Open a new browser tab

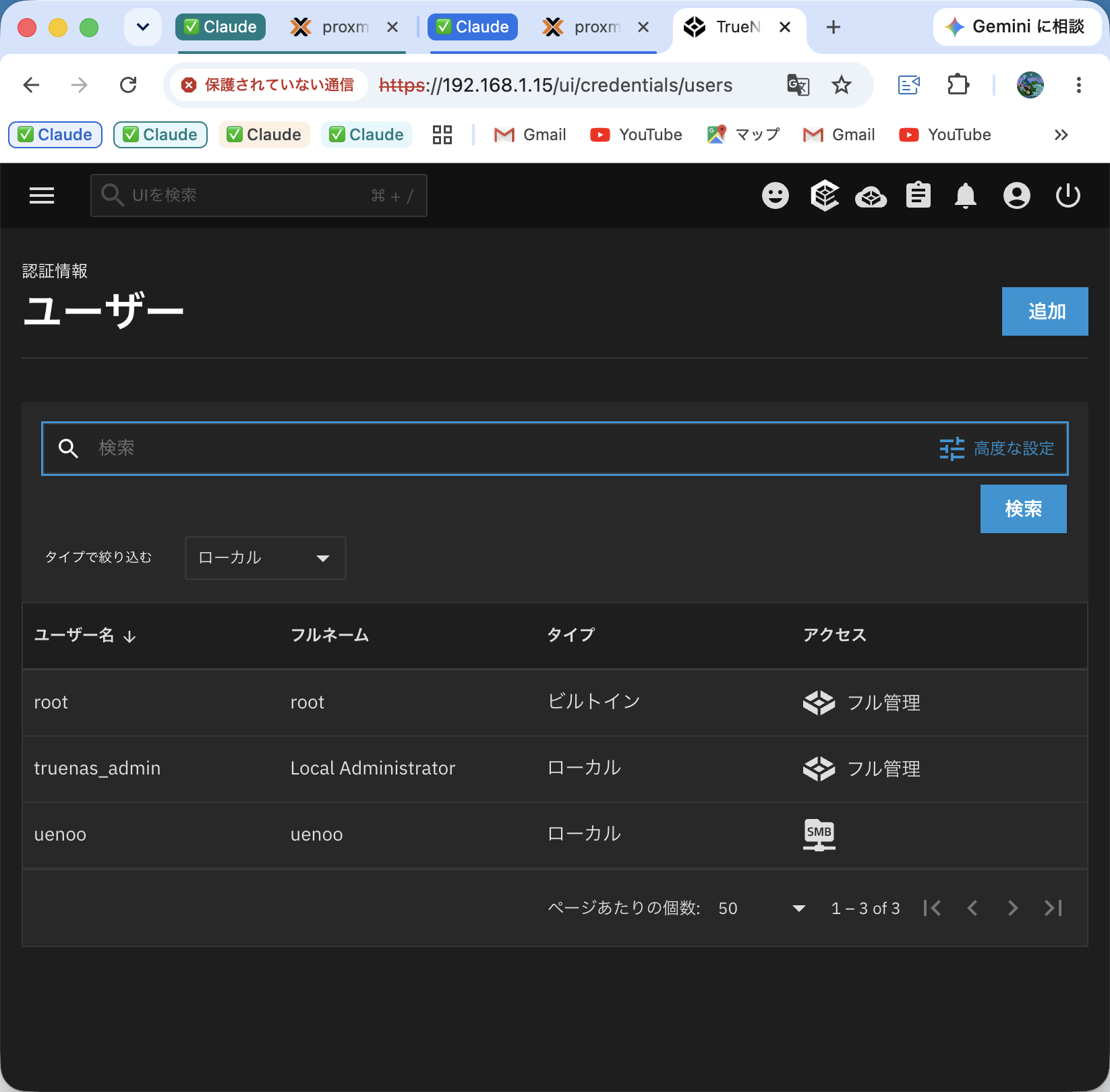coord(834,27)
